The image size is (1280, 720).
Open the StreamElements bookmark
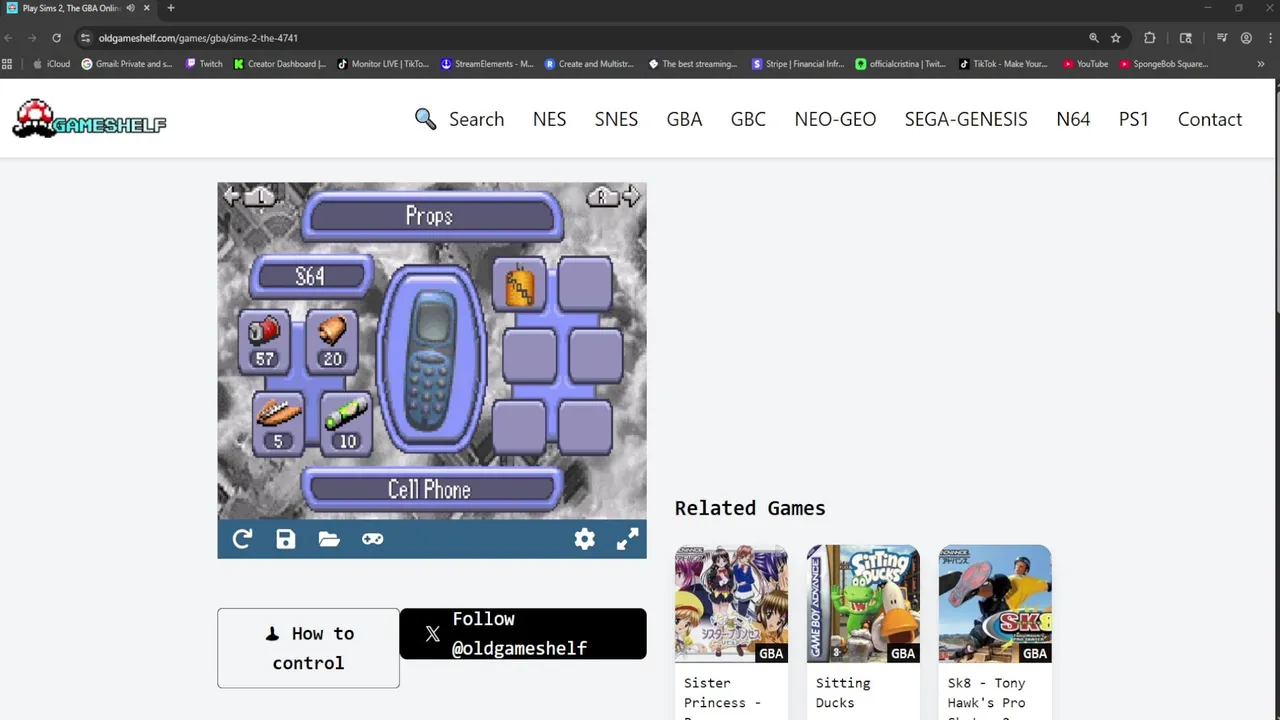coord(487,64)
